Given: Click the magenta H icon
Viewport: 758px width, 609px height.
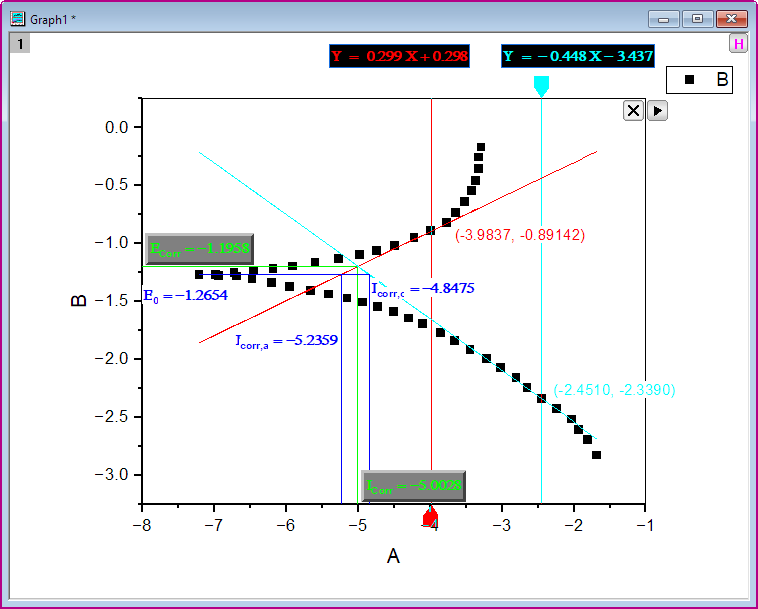Looking at the screenshot, I should coord(738,44).
